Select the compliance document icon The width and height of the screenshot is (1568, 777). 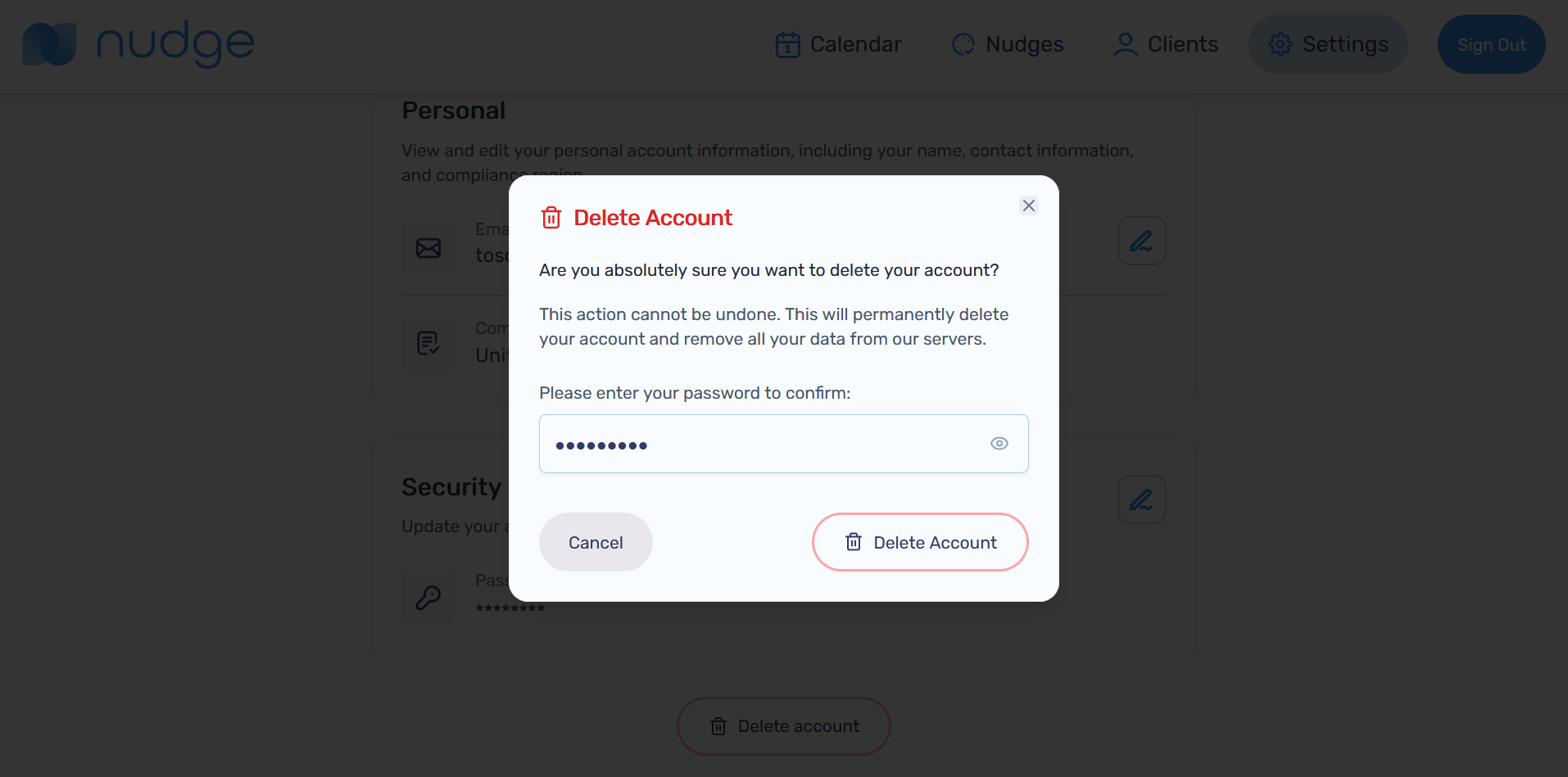tap(428, 343)
